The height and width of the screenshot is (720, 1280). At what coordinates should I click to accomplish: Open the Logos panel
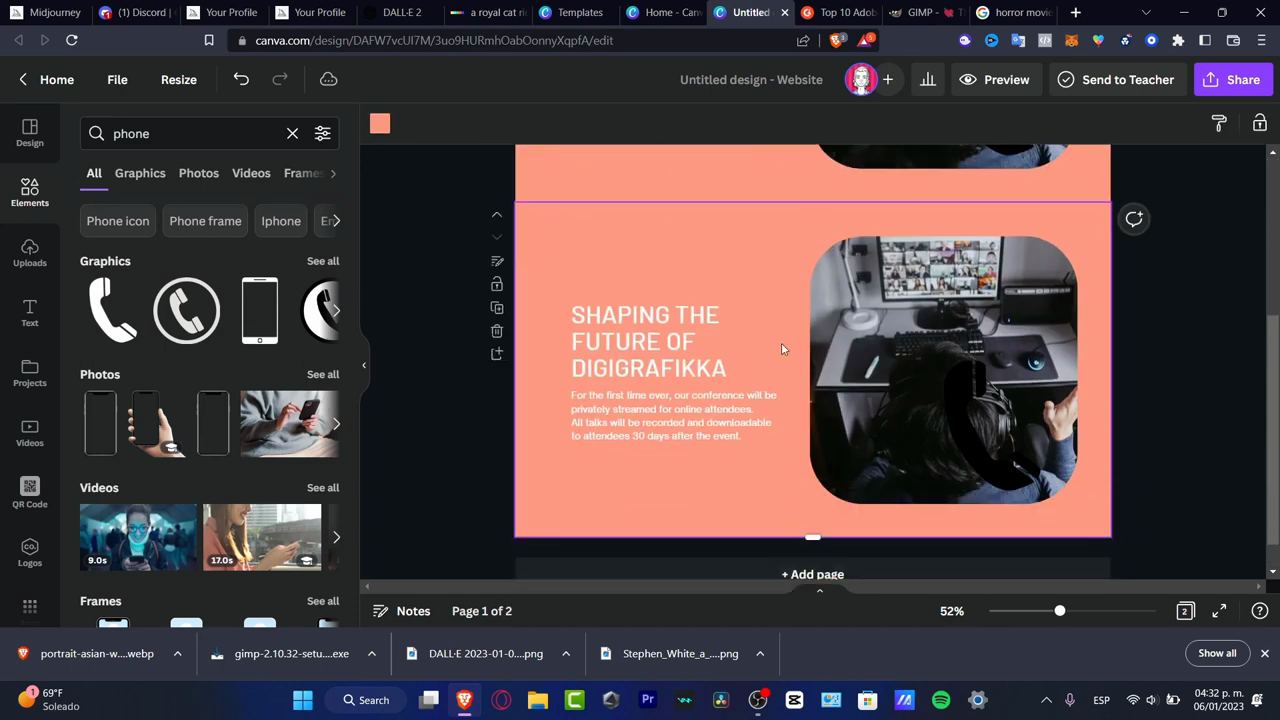pyautogui.click(x=30, y=553)
